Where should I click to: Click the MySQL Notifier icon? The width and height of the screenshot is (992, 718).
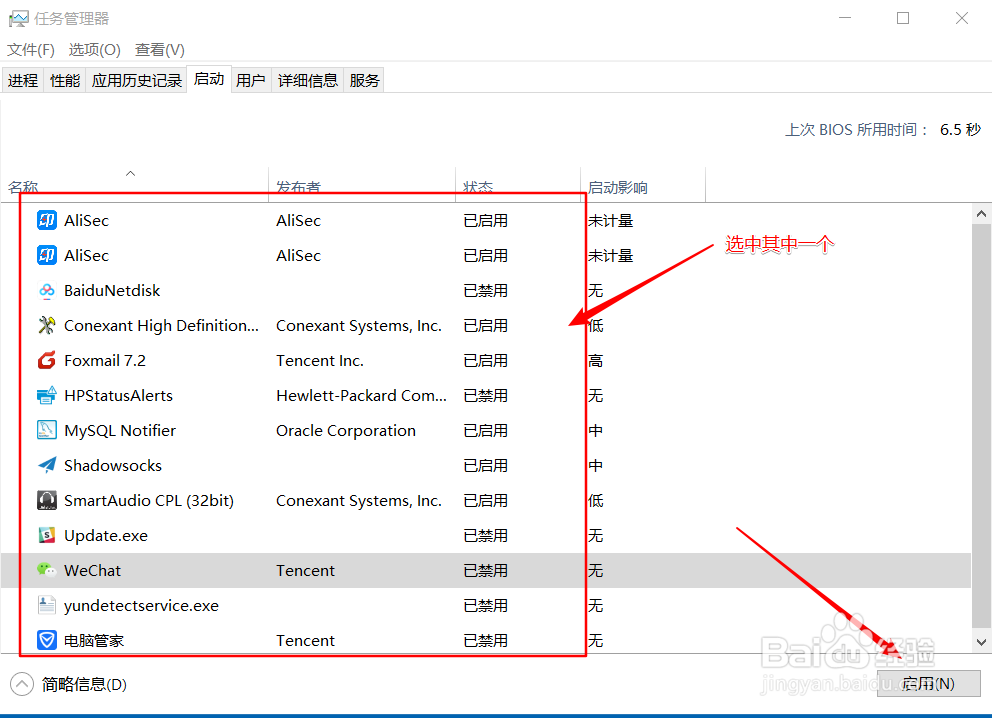tap(47, 430)
